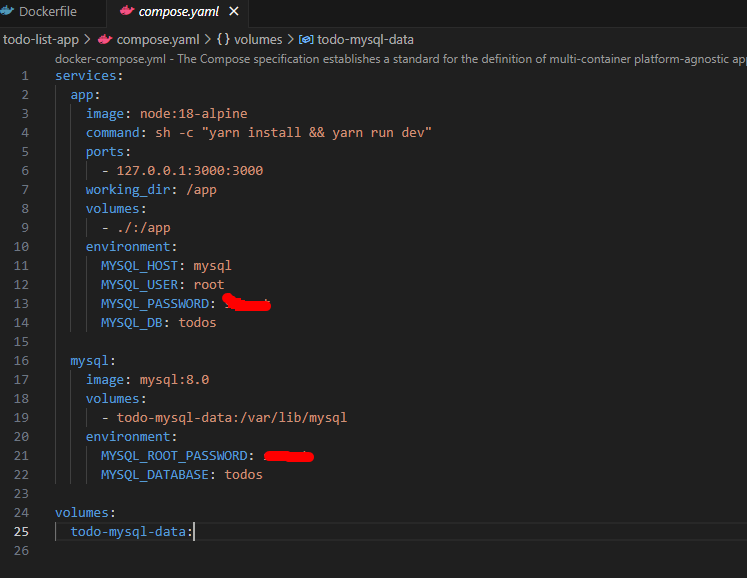Screen dimensions: 747x578
Task: Select line number 25 in the gutter
Action: pos(21,532)
